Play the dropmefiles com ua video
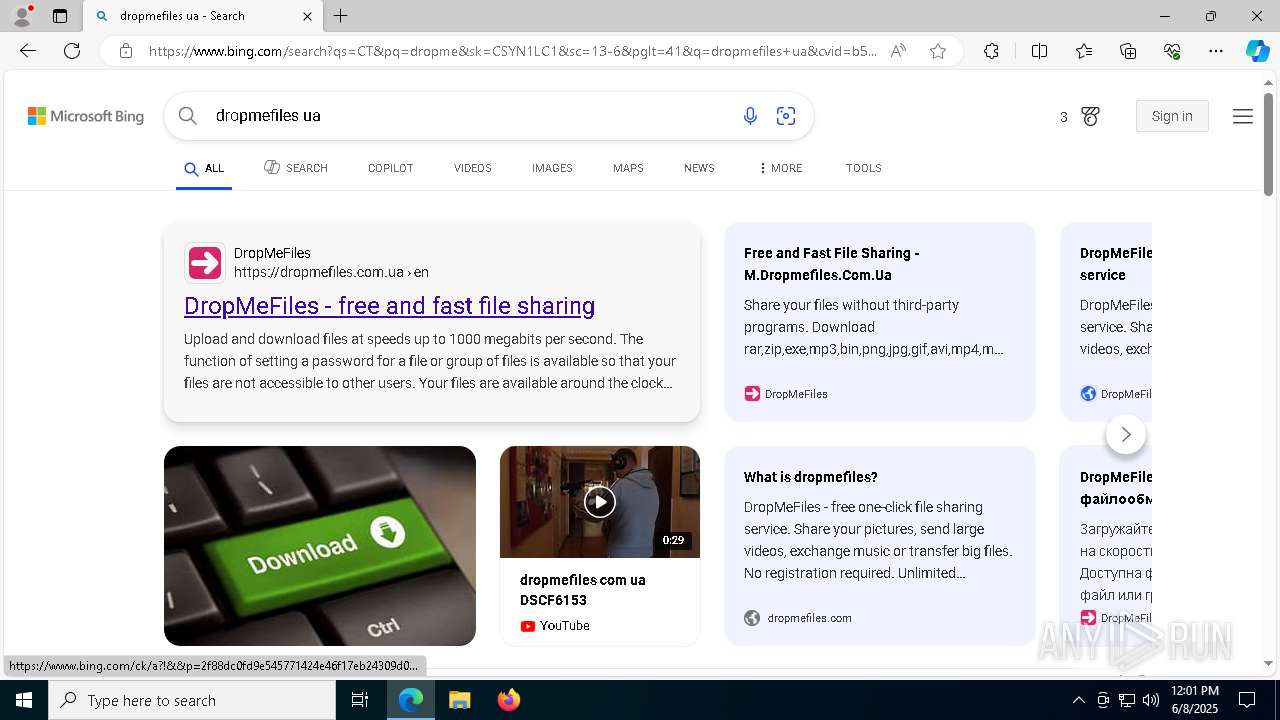1280x720 pixels. (600, 502)
